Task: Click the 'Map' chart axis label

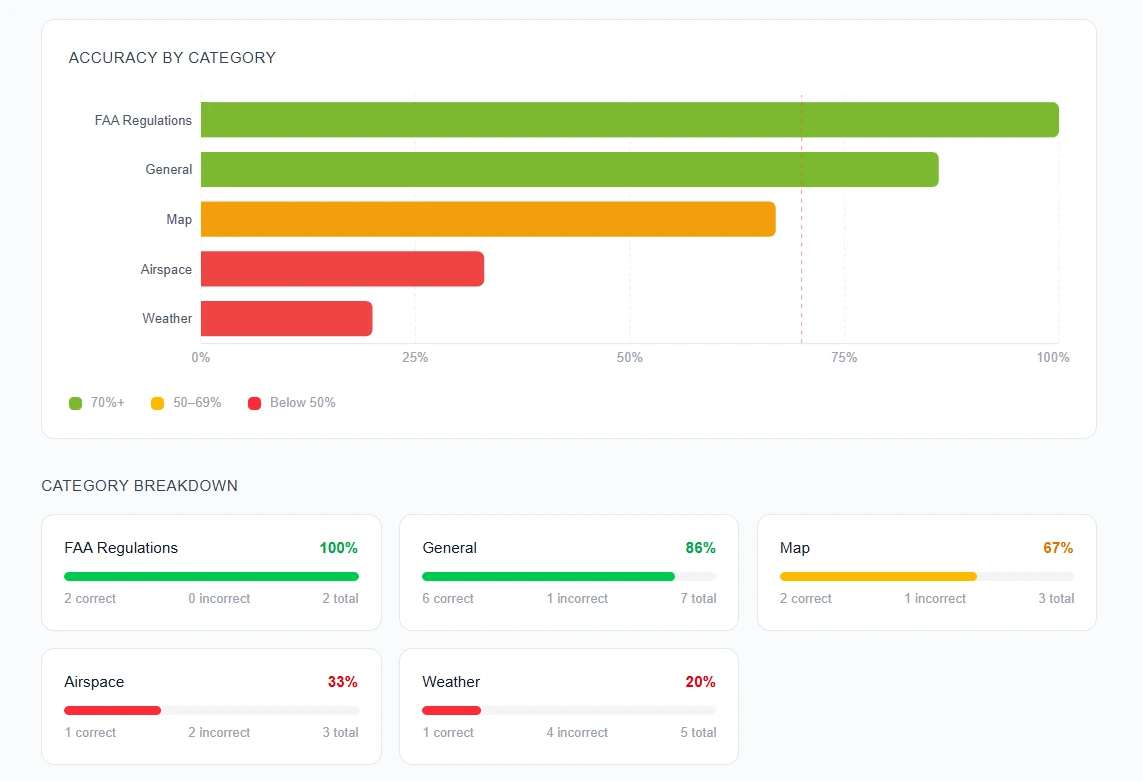Action: tap(179, 219)
